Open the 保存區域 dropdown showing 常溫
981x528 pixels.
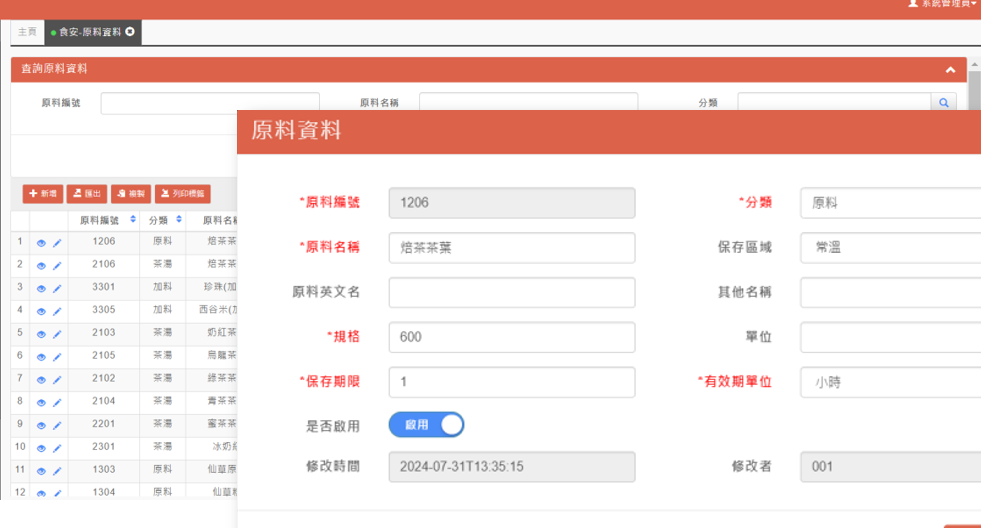[890, 248]
